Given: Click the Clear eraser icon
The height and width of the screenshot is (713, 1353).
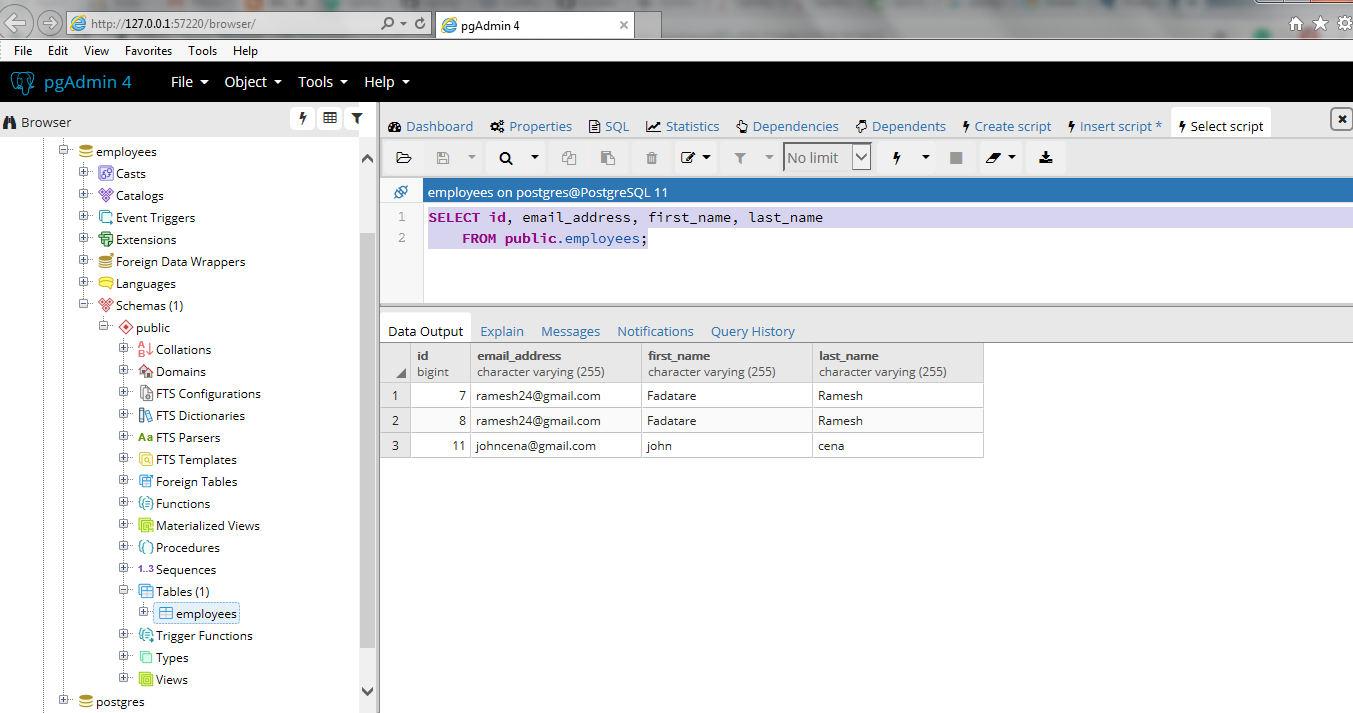Looking at the screenshot, I should (x=993, y=158).
